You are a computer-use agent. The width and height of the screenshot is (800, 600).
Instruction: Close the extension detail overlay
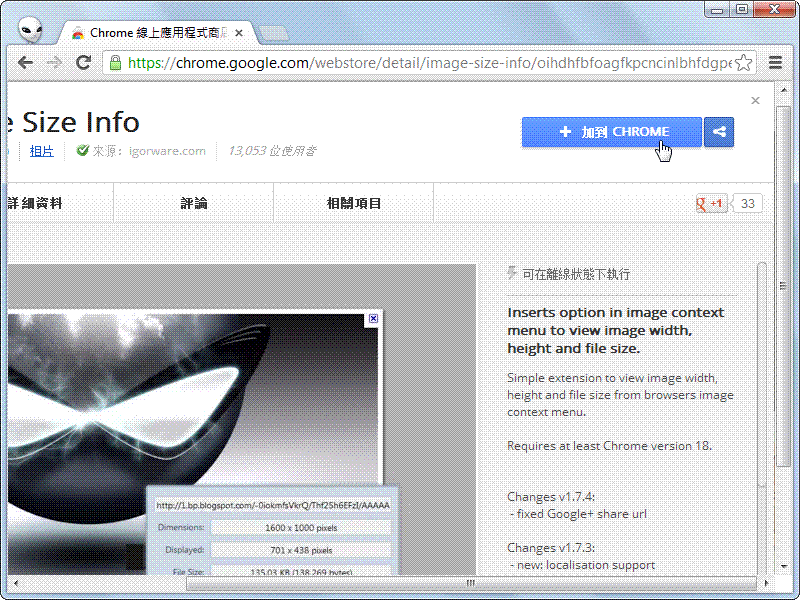756,101
